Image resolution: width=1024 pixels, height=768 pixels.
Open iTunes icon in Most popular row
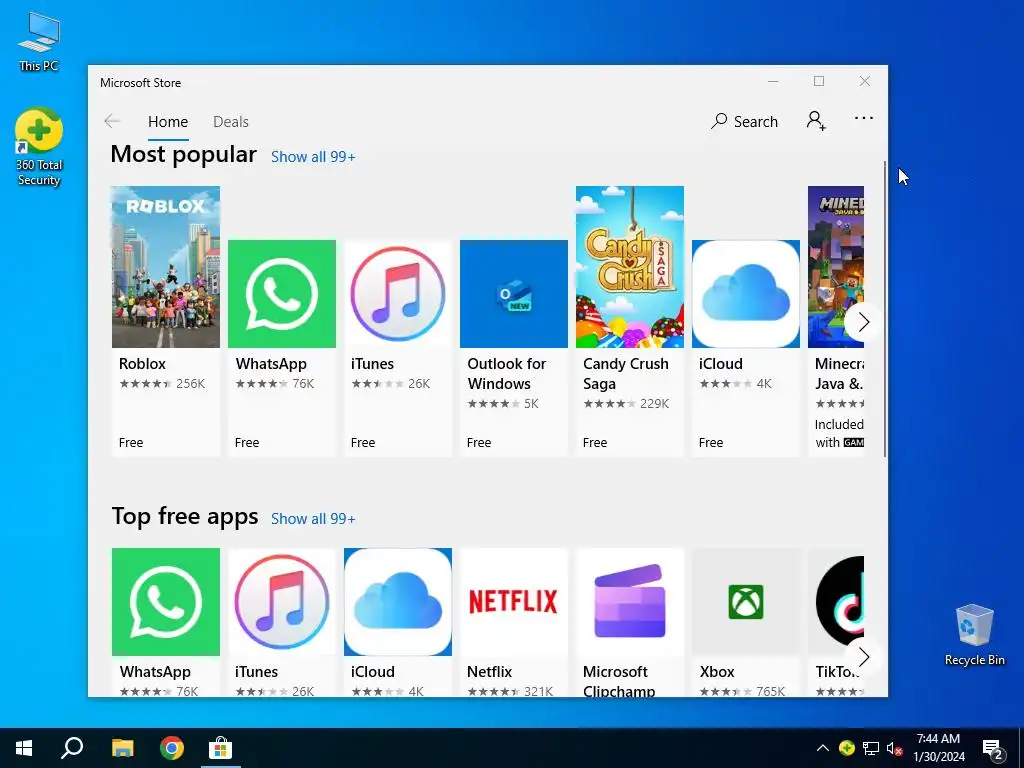click(398, 294)
